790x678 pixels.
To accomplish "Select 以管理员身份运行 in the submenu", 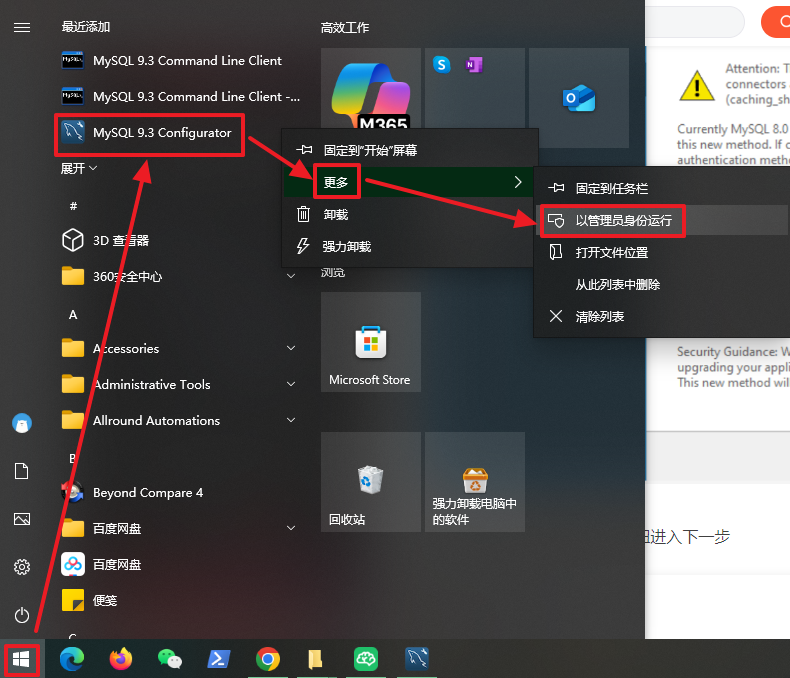I will click(x=662, y=220).
